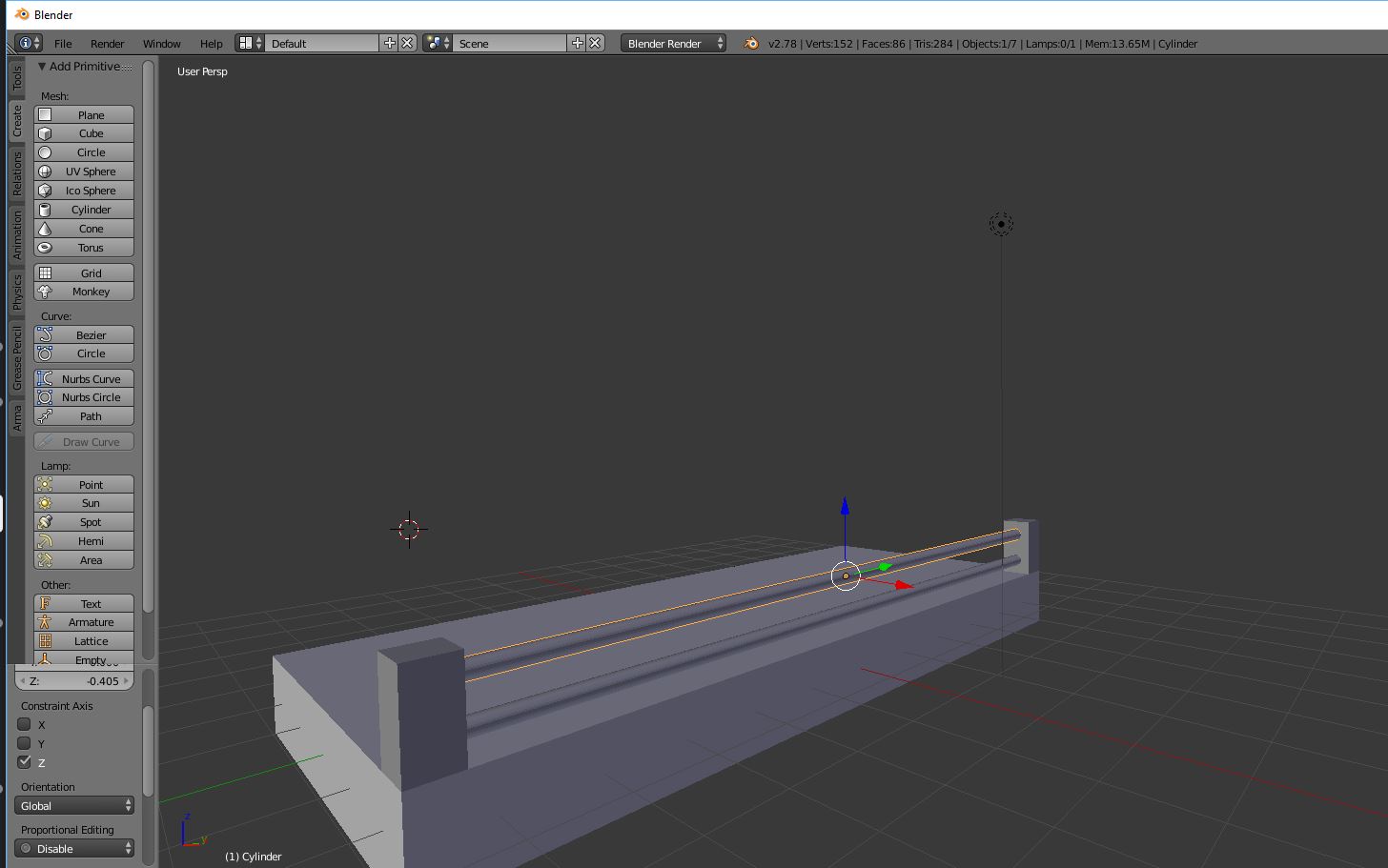The width and height of the screenshot is (1388, 868).
Task: Switch to the Relations tab
Action: tap(16, 174)
